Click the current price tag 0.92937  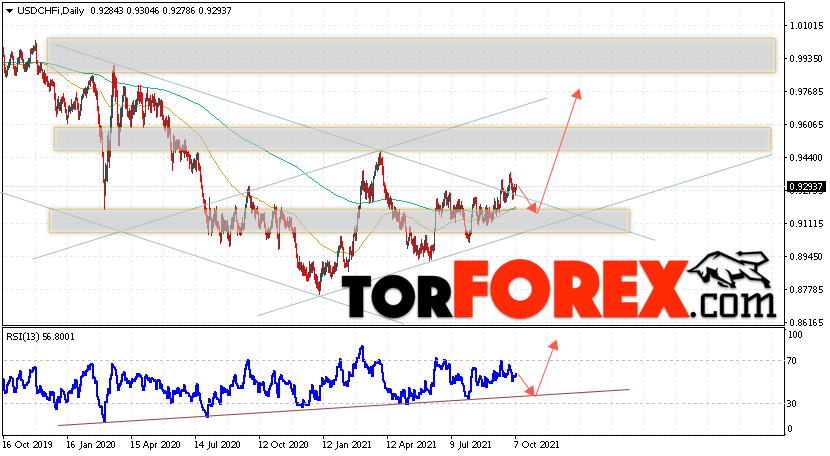click(x=806, y=187)
